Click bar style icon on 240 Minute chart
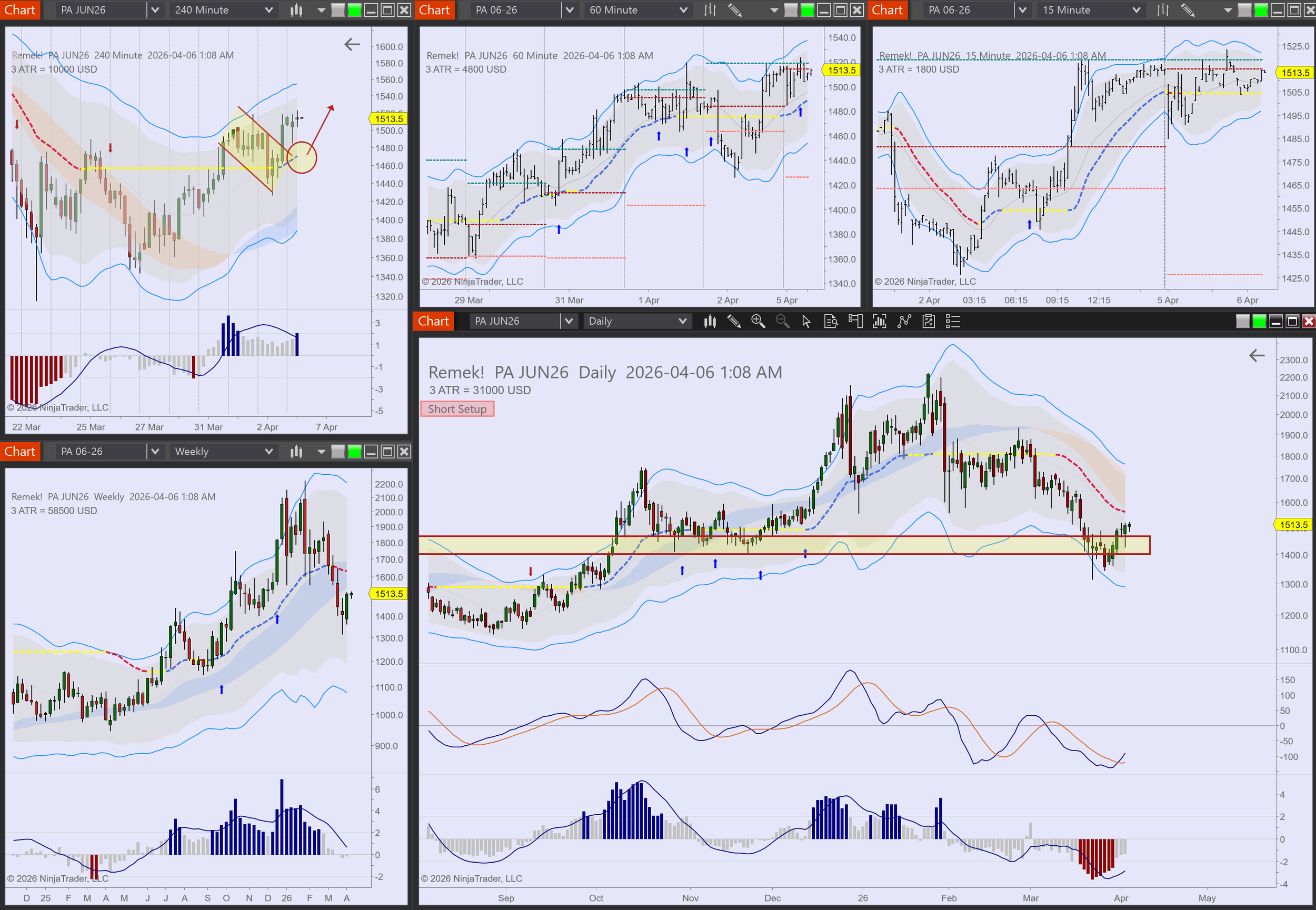Viewport: 1316px width, 910px height. point(296,9)
